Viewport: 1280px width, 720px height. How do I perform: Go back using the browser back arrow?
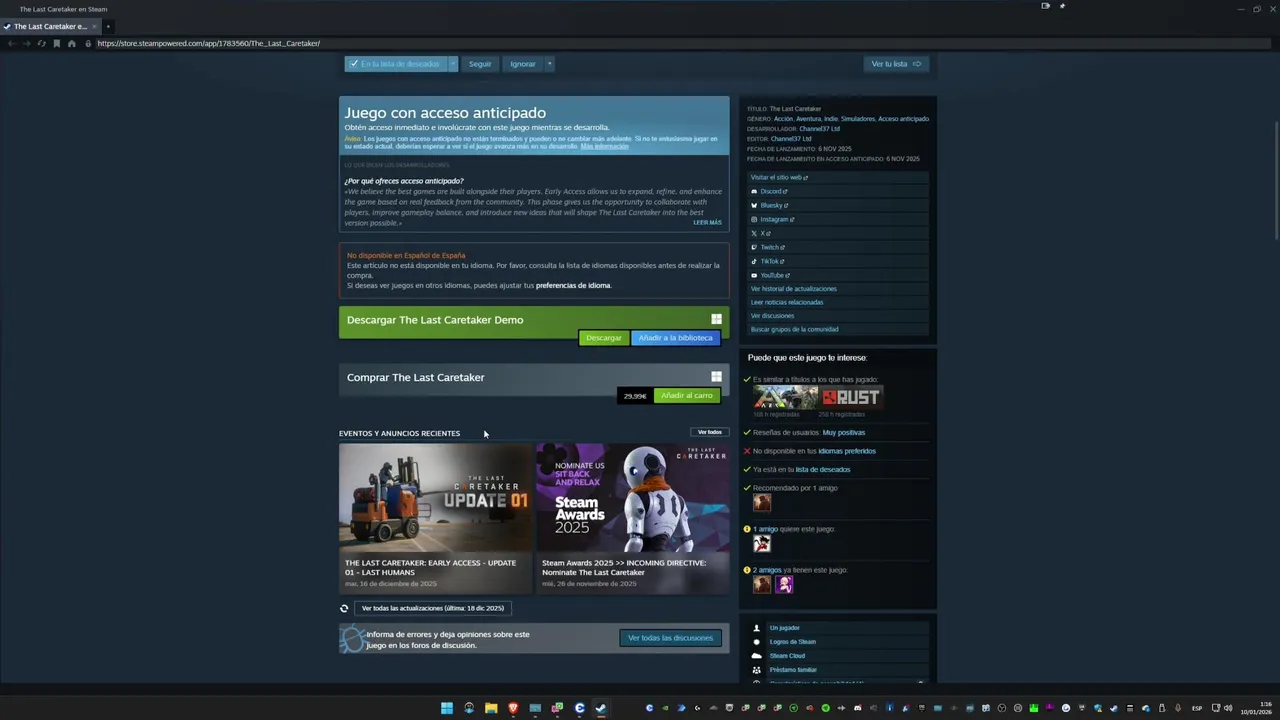[11, 44]
